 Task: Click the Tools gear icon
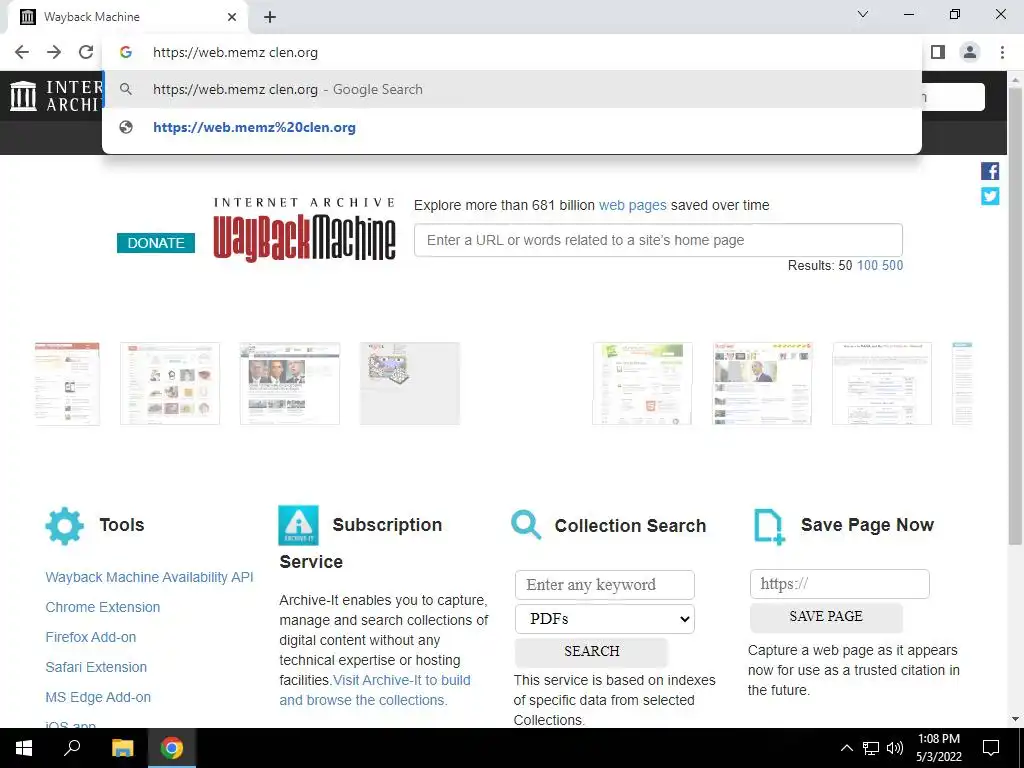[65, 526]
